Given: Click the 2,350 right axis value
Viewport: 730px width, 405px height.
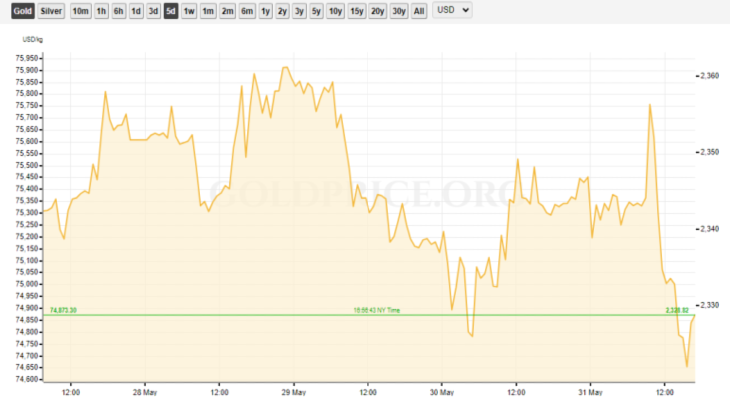Looking at the screenshot, I should pos(710,152).
